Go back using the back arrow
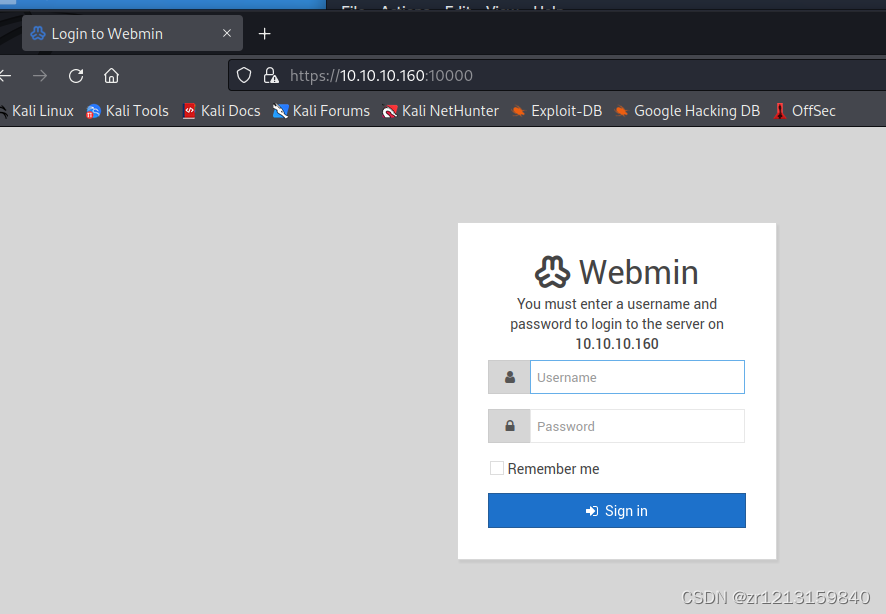Viewport: 886px width, 614px height. click(x=5, y=76)
